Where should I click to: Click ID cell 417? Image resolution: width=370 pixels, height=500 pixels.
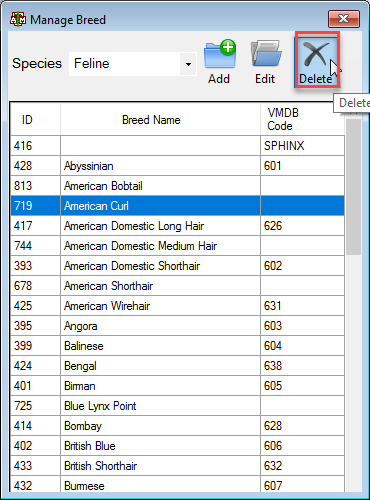(35, 226)
